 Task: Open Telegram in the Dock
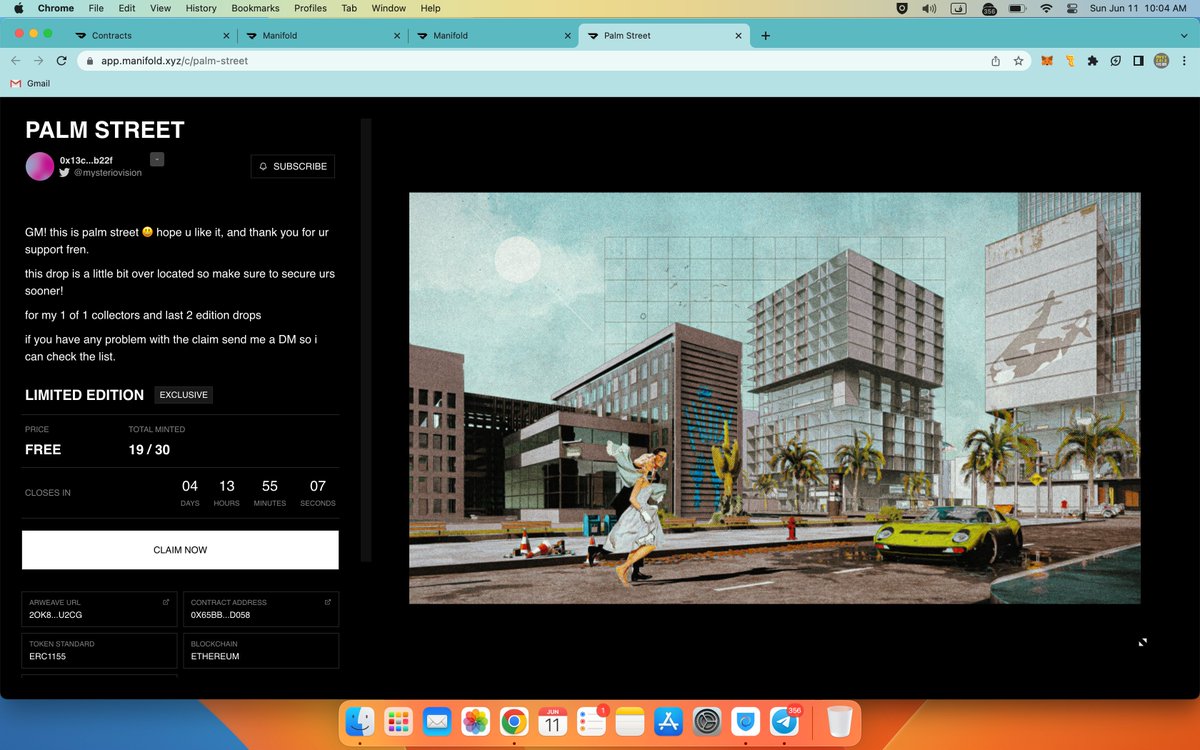pyautogui.click(x=785, y=721)
